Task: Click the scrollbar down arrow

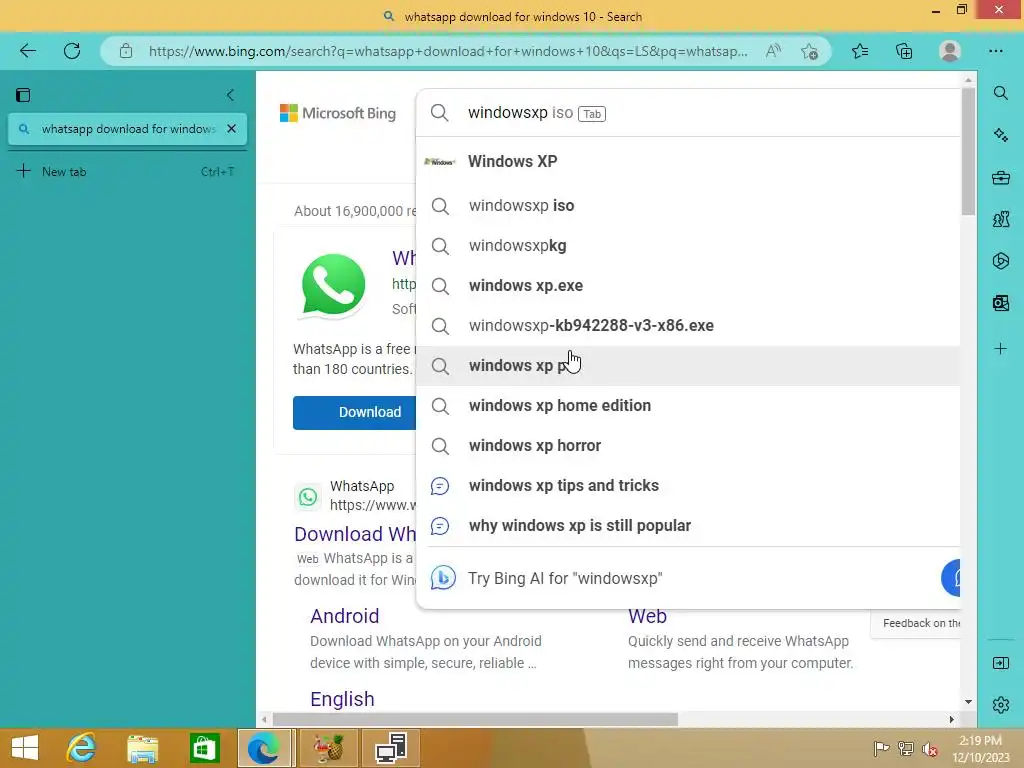Action: [x=968, y=701]
